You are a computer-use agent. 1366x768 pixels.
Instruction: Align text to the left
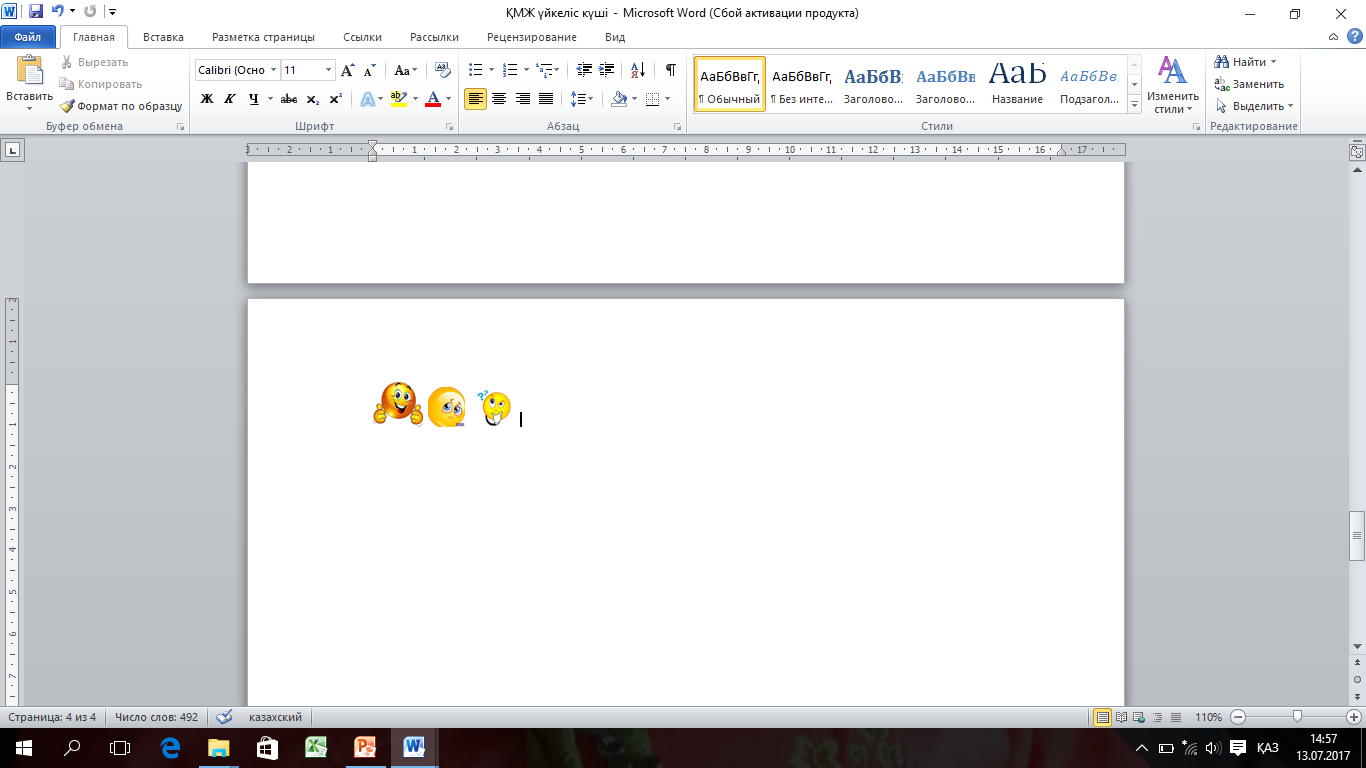click(476, 99)
